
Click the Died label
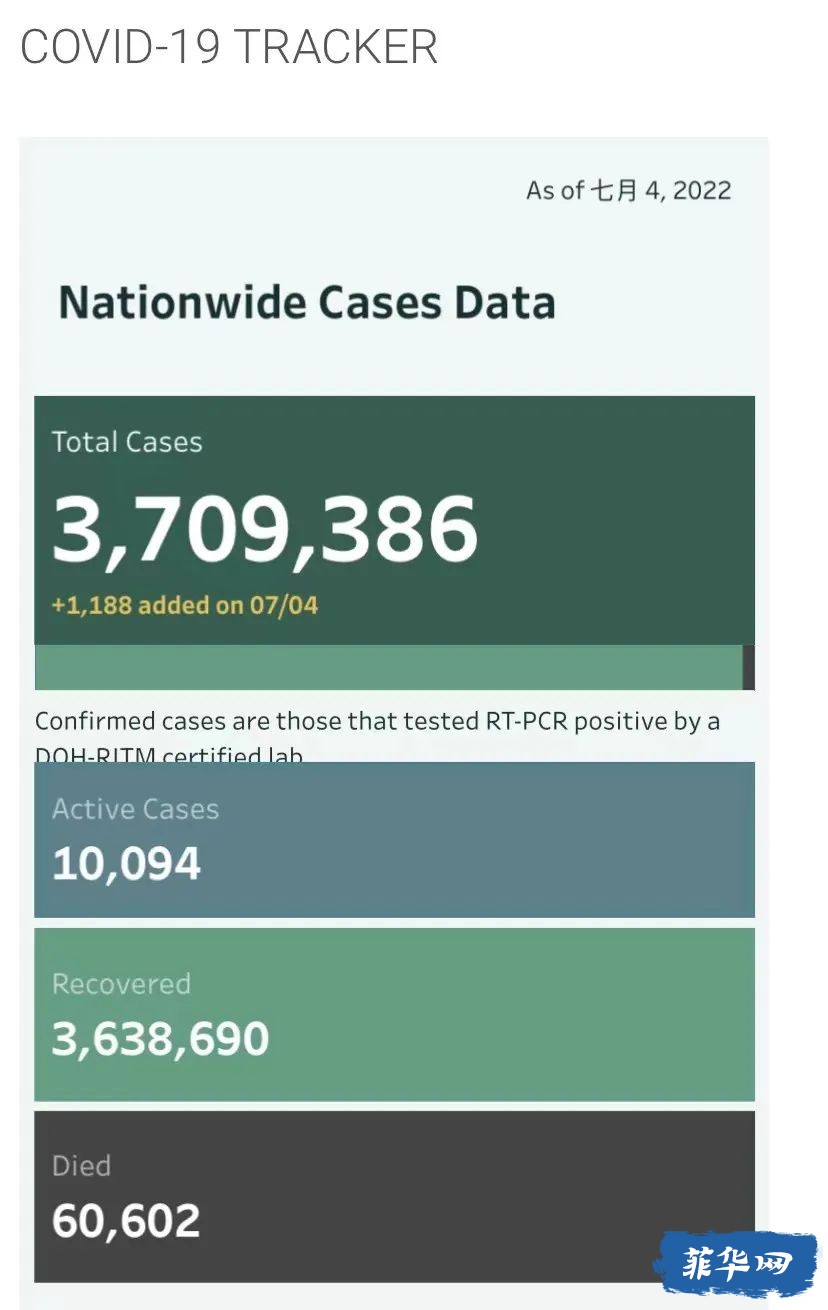point(81,1166)
